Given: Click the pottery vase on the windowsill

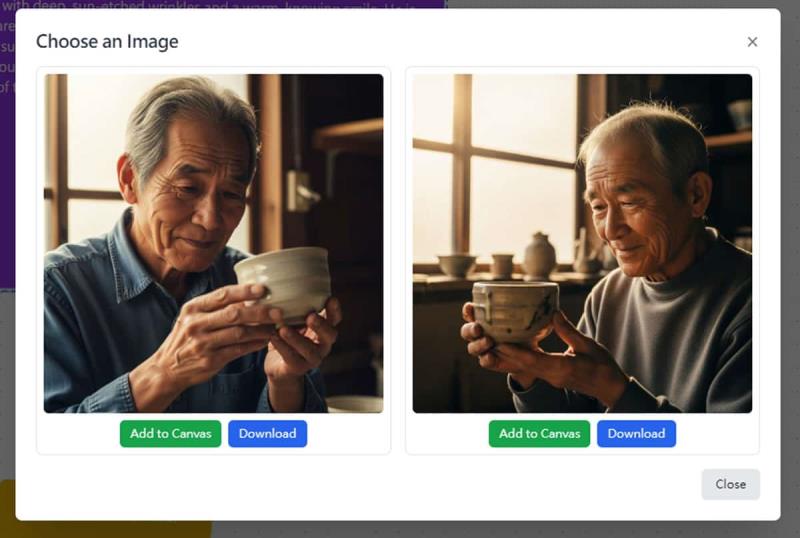Looking at the screenshot, I should [539, 256].
